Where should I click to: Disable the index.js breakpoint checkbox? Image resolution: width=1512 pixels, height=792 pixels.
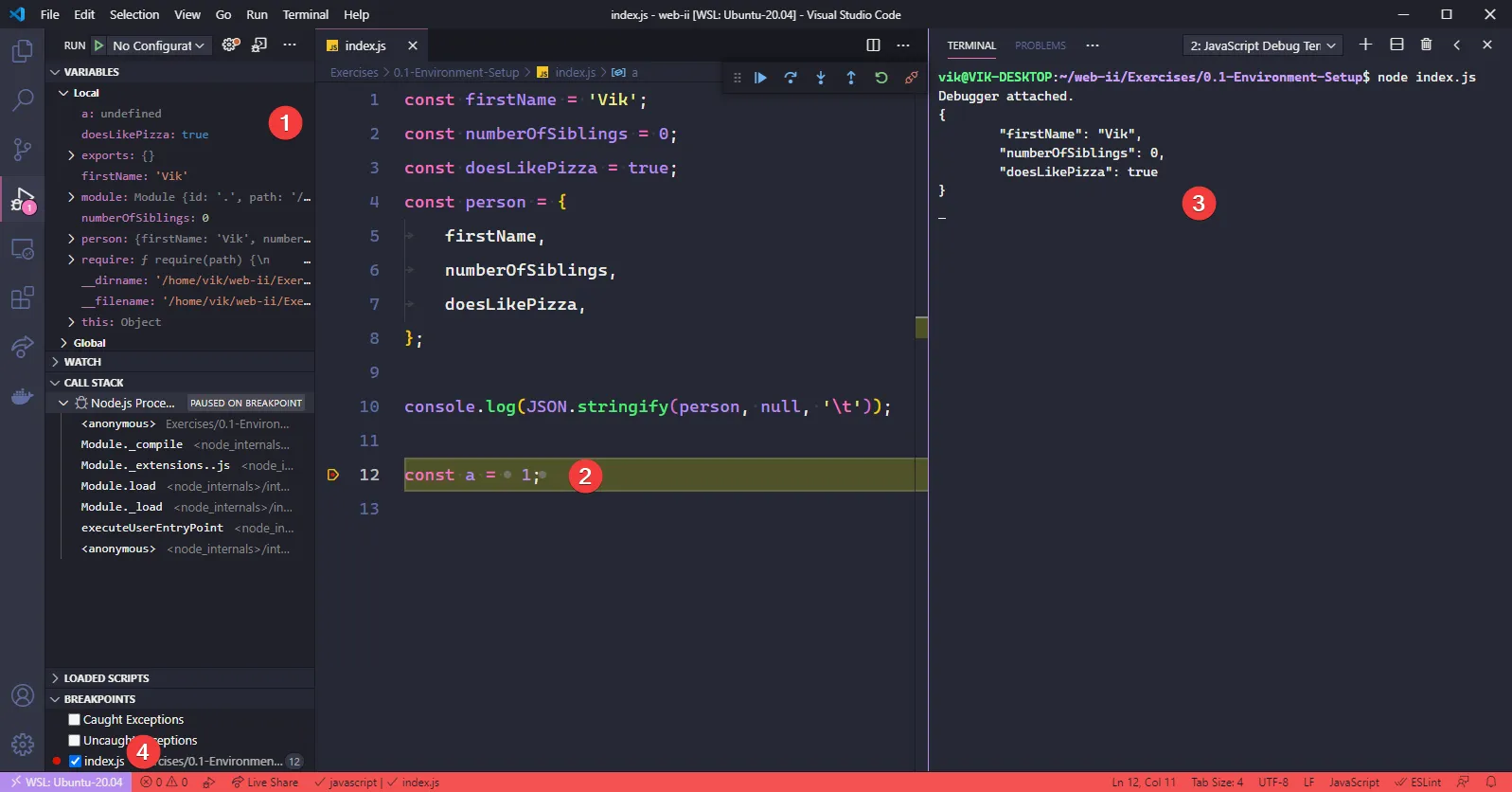click(x=75, y=762)
